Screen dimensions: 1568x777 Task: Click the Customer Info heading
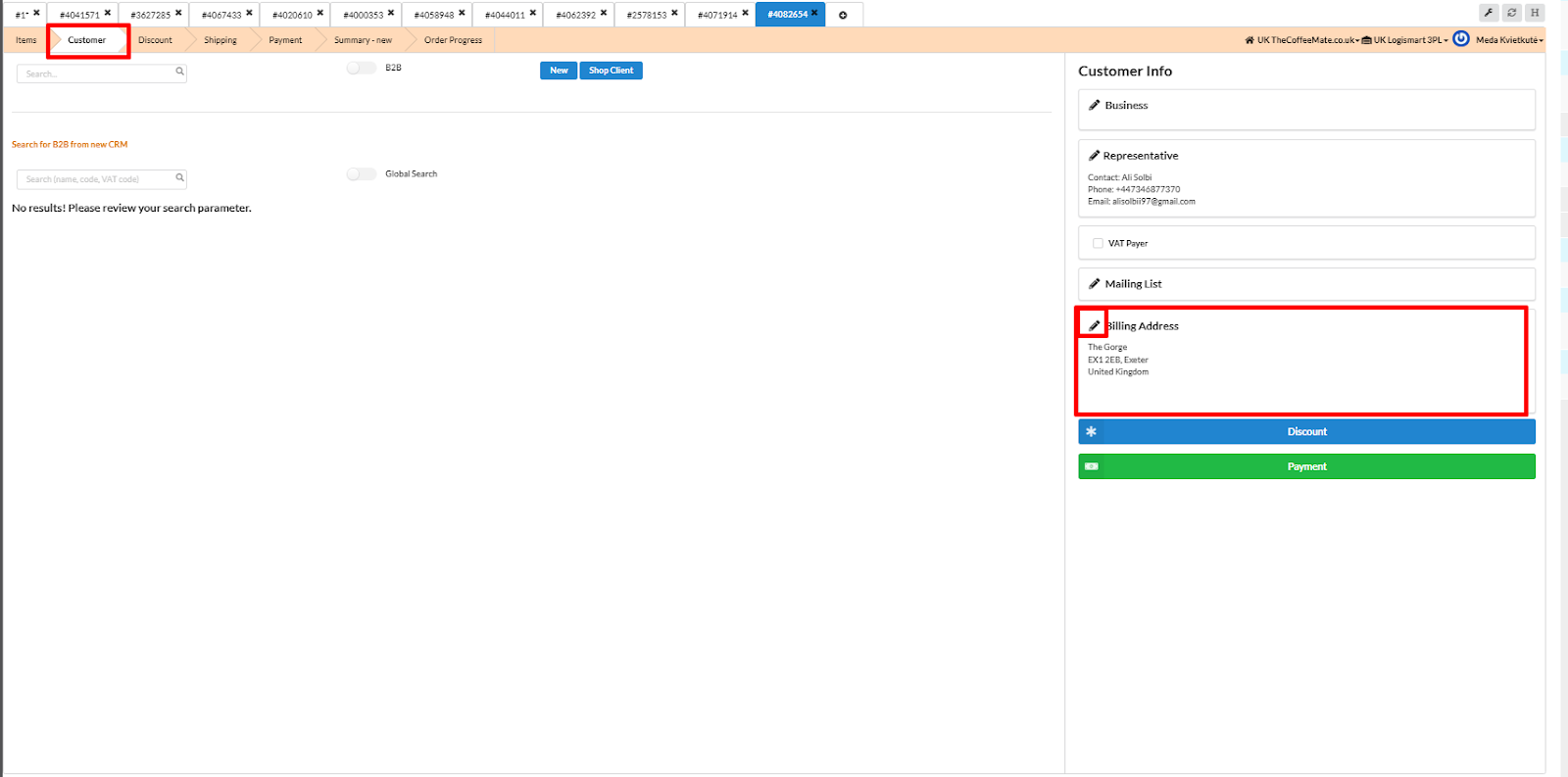click(x=1125, y=72)
